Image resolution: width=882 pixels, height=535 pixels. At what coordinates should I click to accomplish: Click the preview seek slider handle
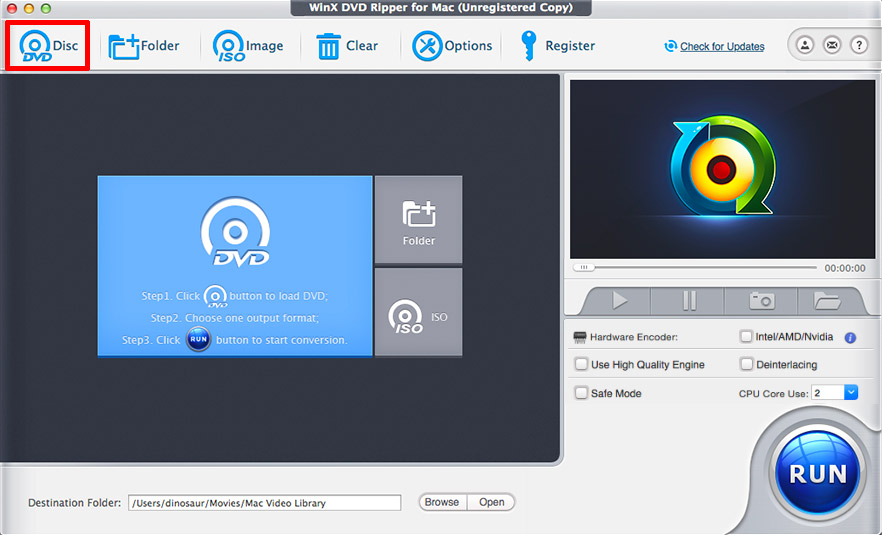pos(584,268)
